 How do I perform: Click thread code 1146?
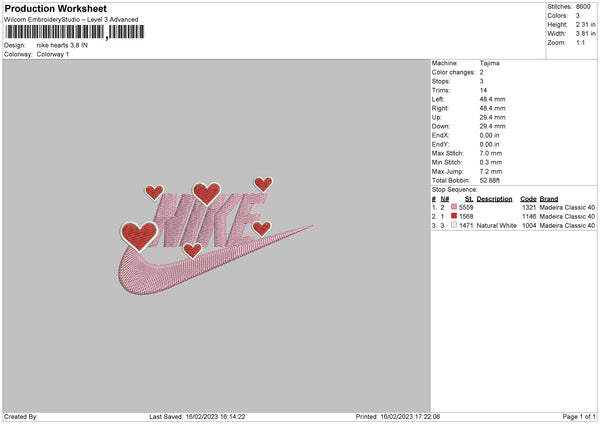[529, 217]
